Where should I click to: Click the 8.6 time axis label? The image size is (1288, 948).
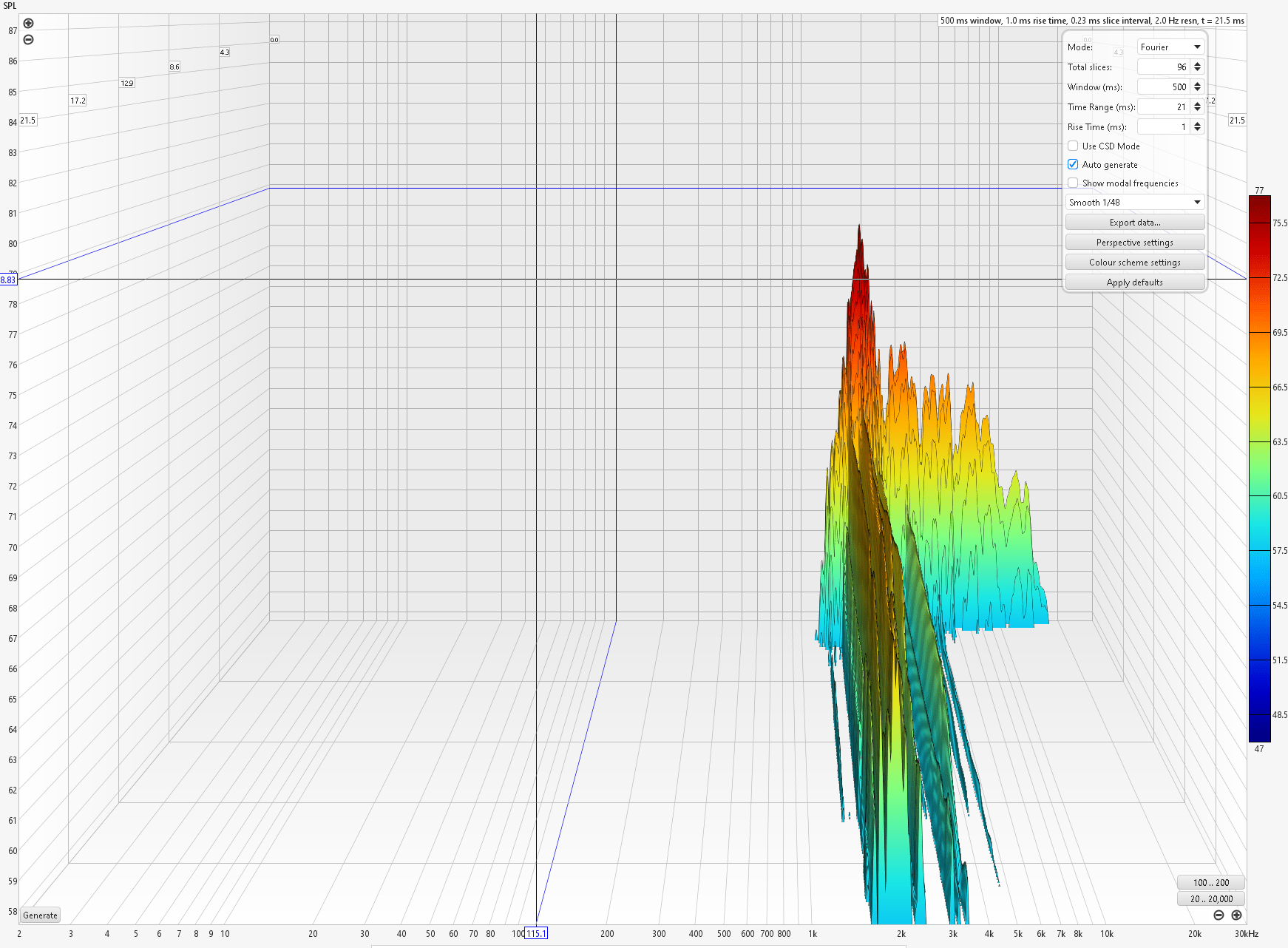[x=174, y=67]
